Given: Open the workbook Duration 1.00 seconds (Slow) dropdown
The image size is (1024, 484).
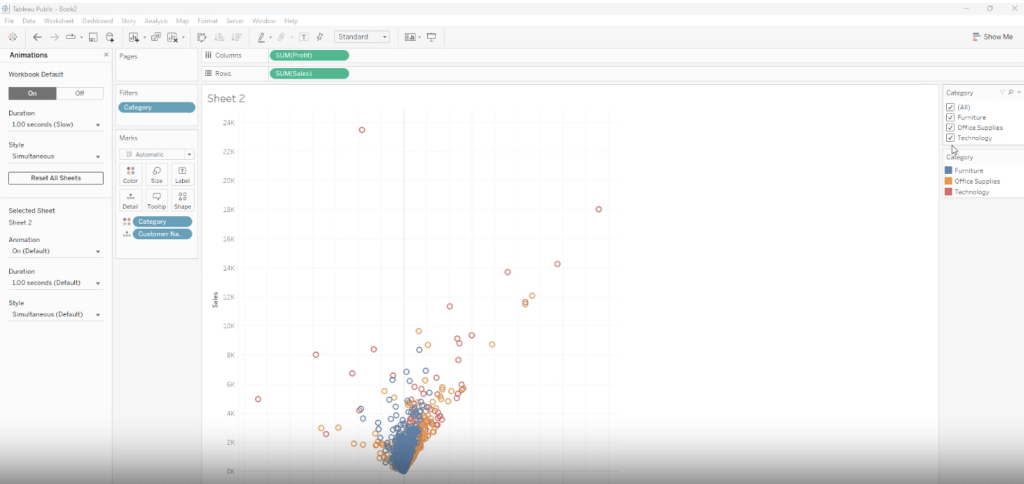Looking at the screenshot, I should point(56,125).
